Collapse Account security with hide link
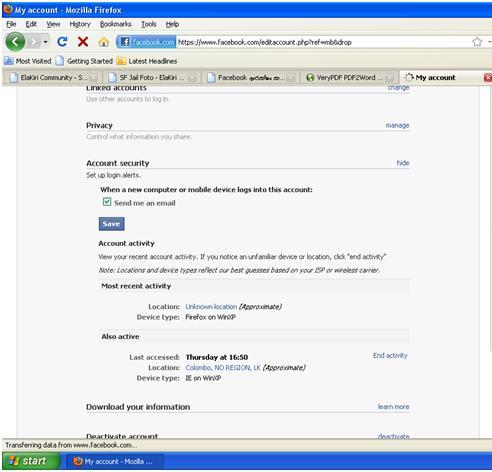This screenshot has width=492, height=472. (403, 163)
